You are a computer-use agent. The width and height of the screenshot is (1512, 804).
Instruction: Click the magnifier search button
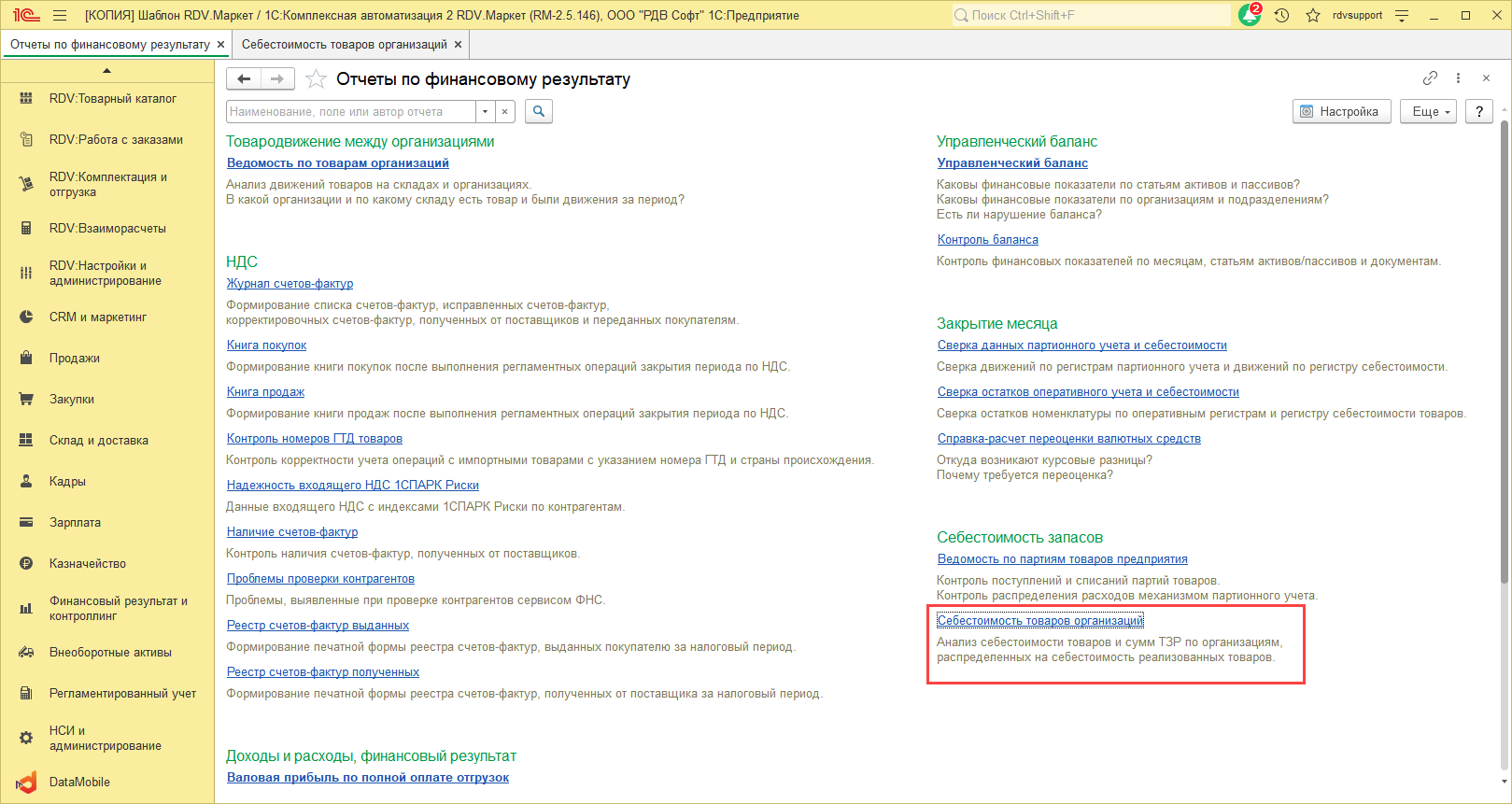[539, 112]
